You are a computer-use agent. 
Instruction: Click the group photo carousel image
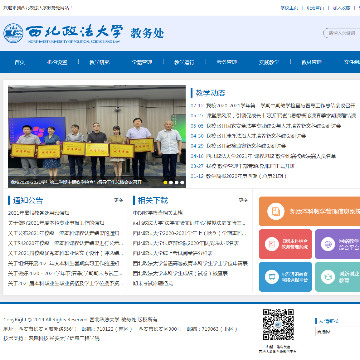pyautogui.click(x=97, y=136)
